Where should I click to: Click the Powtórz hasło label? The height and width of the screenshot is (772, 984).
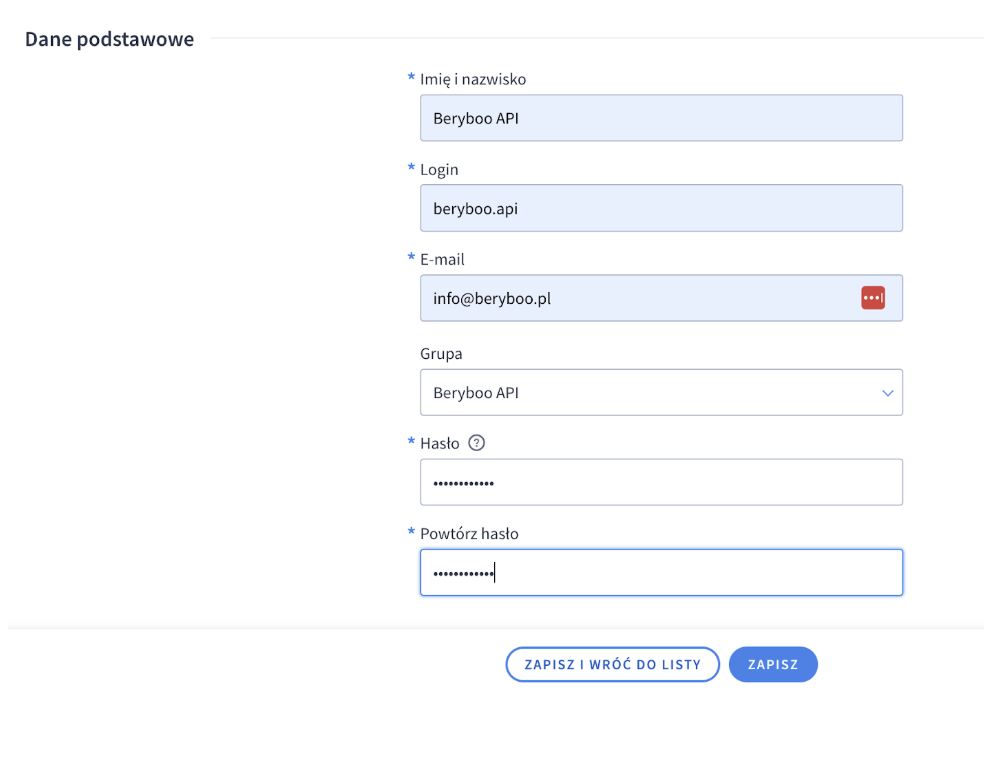pos(469,534)
